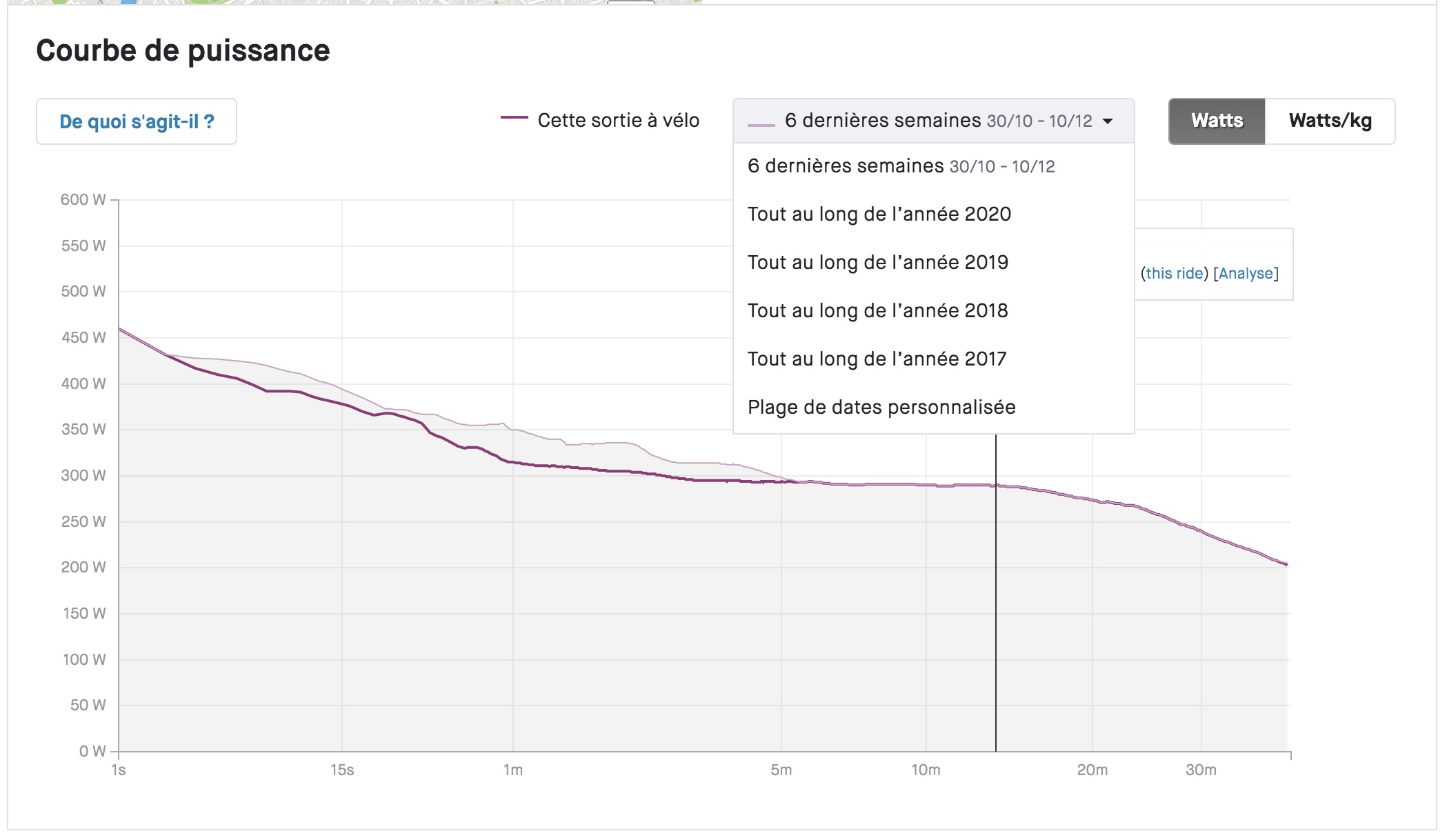Switch the chart units to Watts

(1217, 121)
